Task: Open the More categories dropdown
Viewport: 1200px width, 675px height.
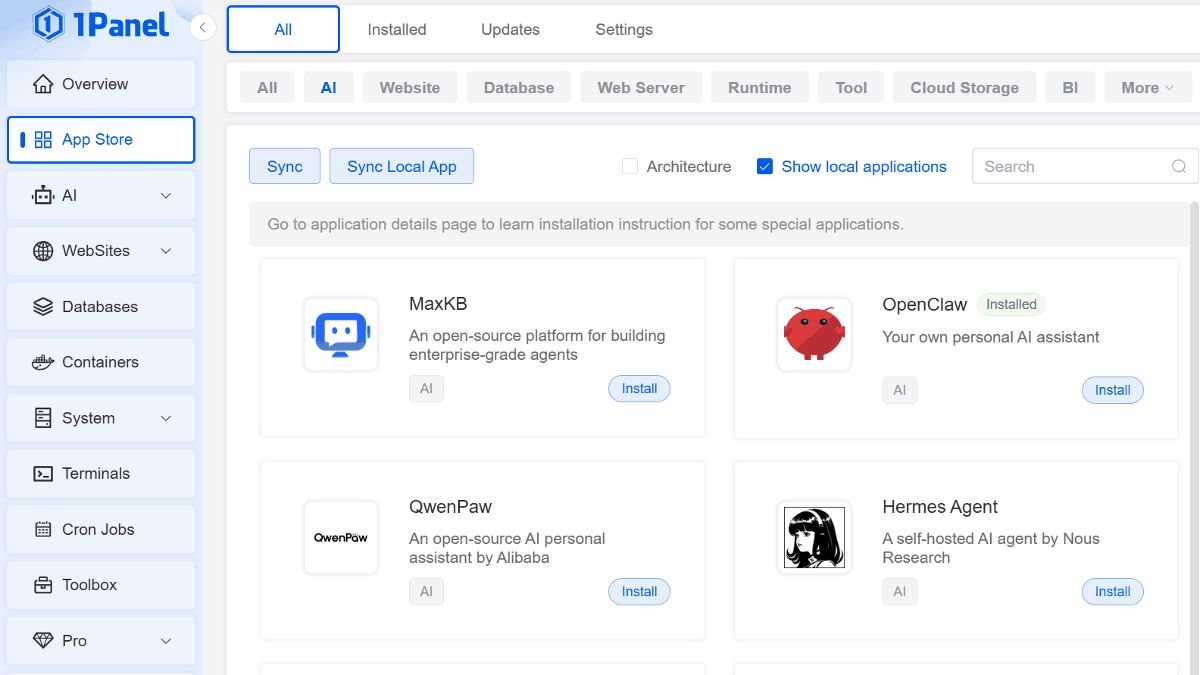Action: (1148, 88)
